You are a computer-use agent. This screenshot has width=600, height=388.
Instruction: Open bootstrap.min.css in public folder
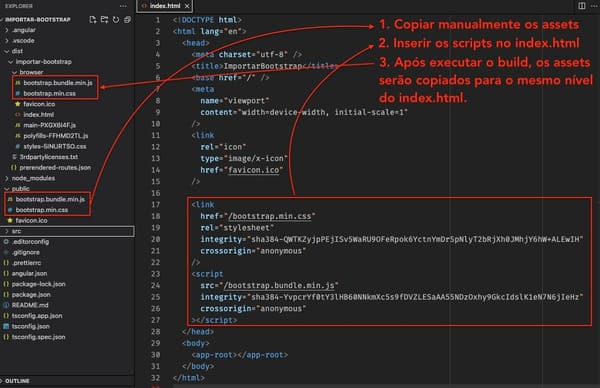42,210
